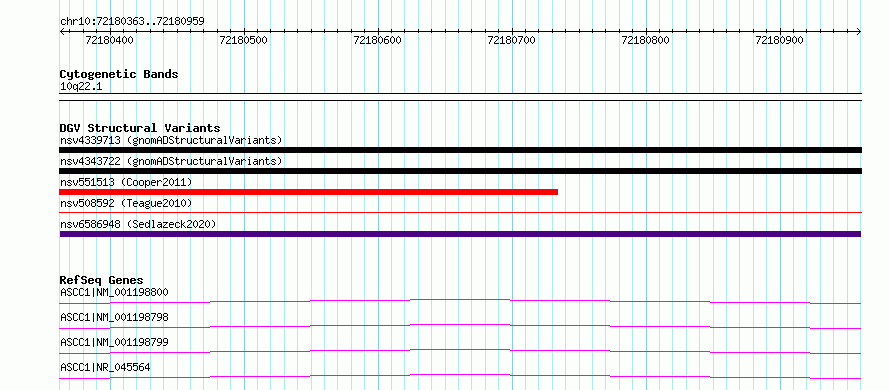Open variant label nsv551513 (Cooper2011)

pyautogui.click(x=126, y=182)
